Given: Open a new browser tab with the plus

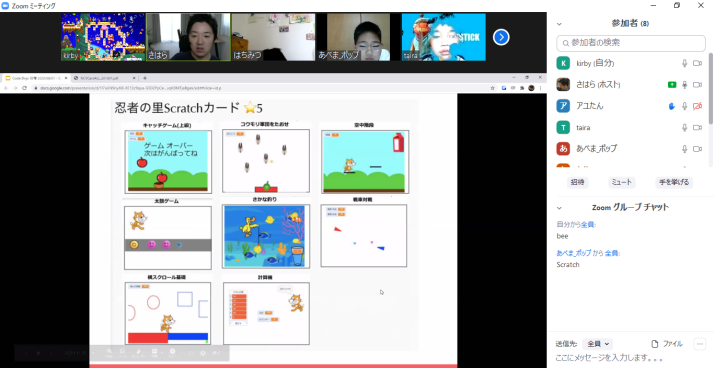Looking at the screenshot, I should [145, 78].
